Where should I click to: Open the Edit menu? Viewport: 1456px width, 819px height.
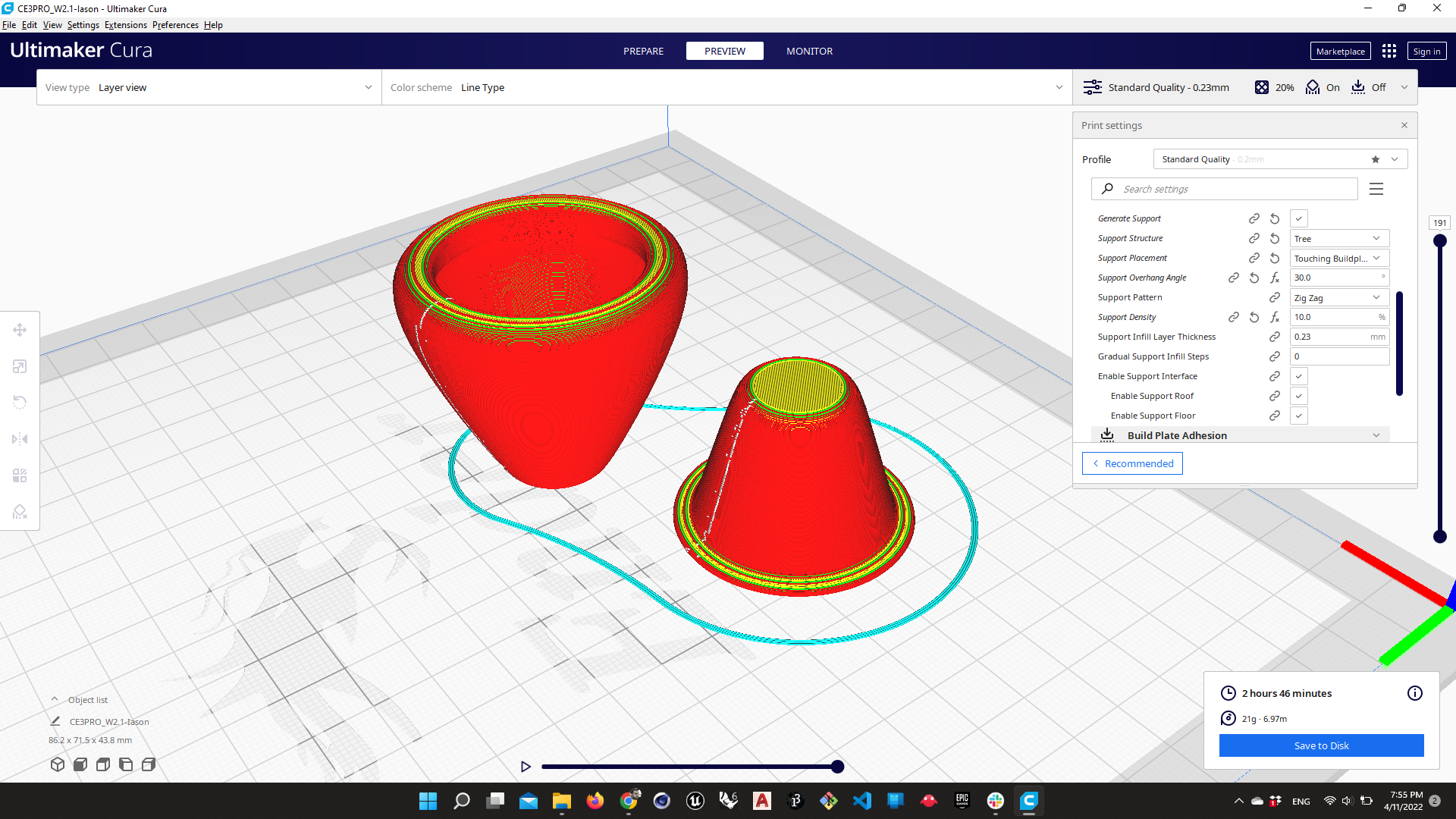(30, 25)
